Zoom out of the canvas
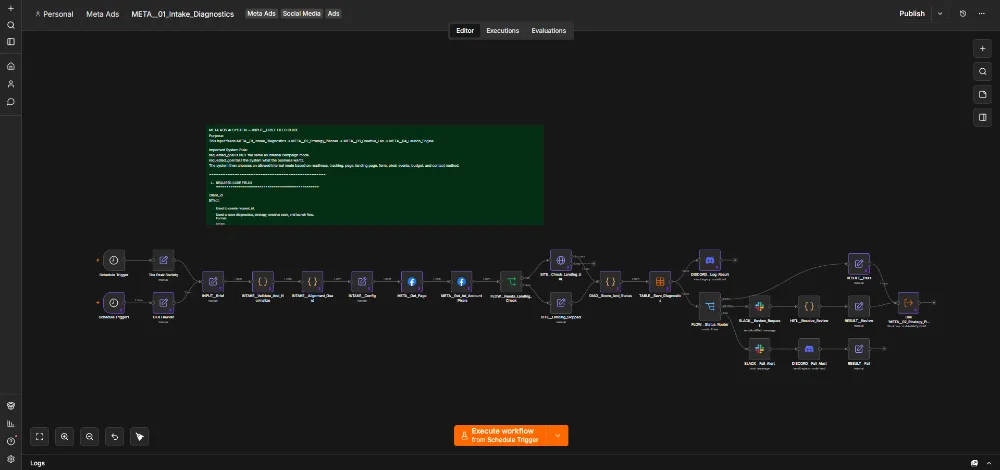This screenshot has height=470, width=1000. (x=90, y=436)
